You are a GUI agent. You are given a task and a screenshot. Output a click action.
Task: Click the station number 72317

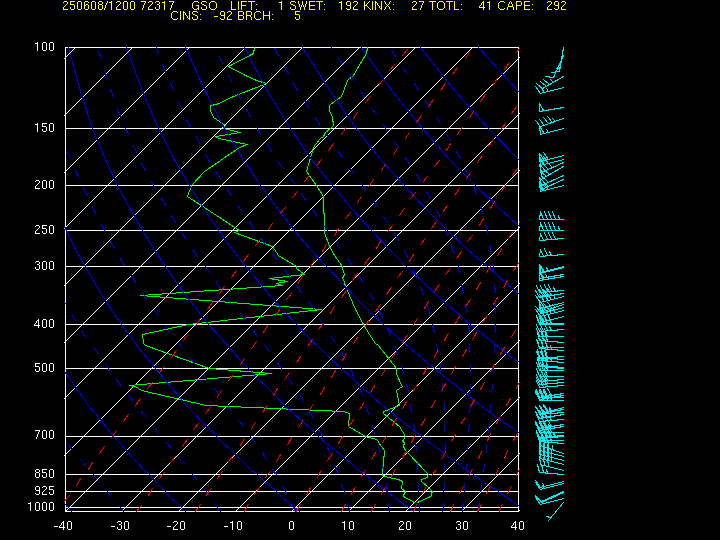(158, 6)
